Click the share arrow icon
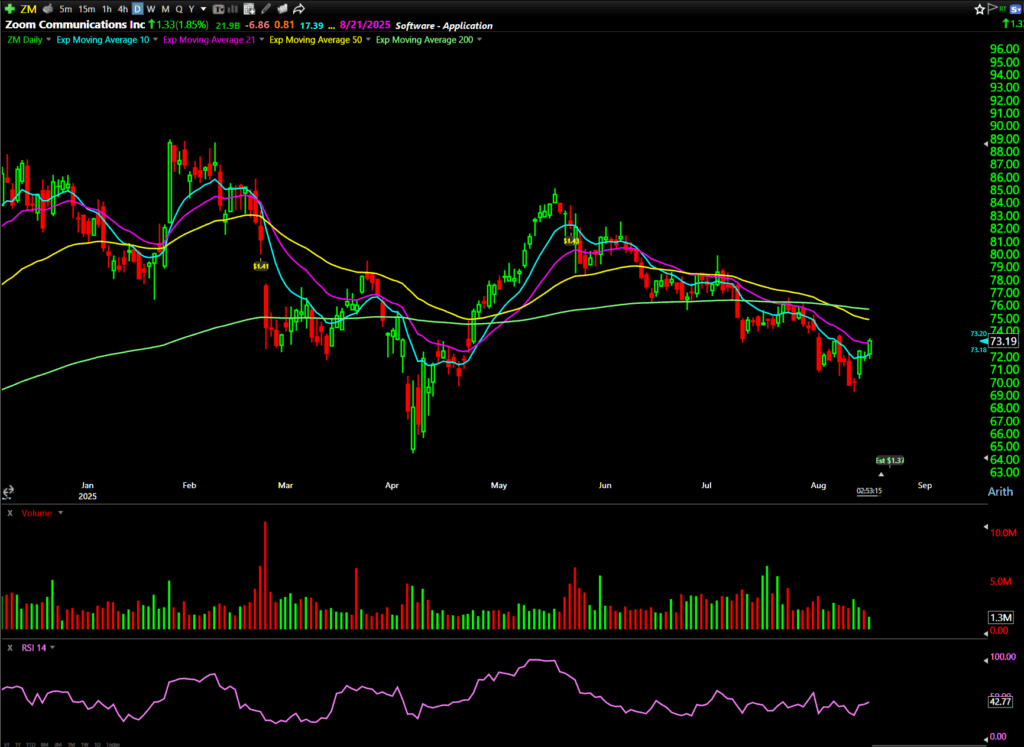 [x=299, y=9]
